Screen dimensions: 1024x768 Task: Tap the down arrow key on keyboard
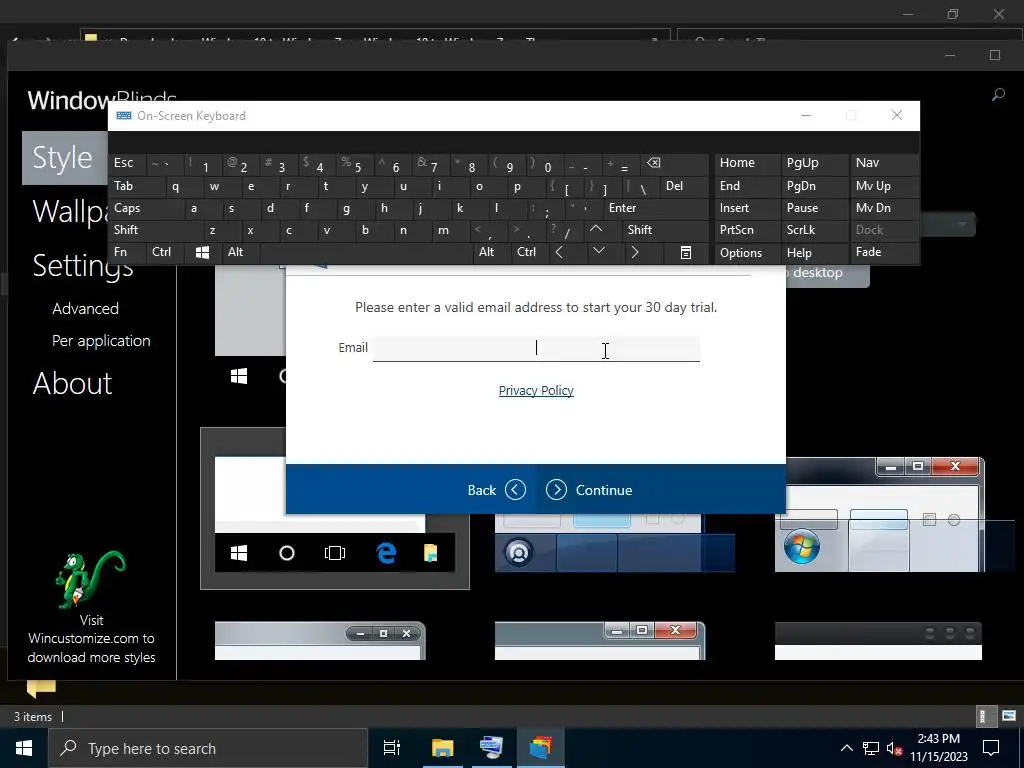coord(598,251)
